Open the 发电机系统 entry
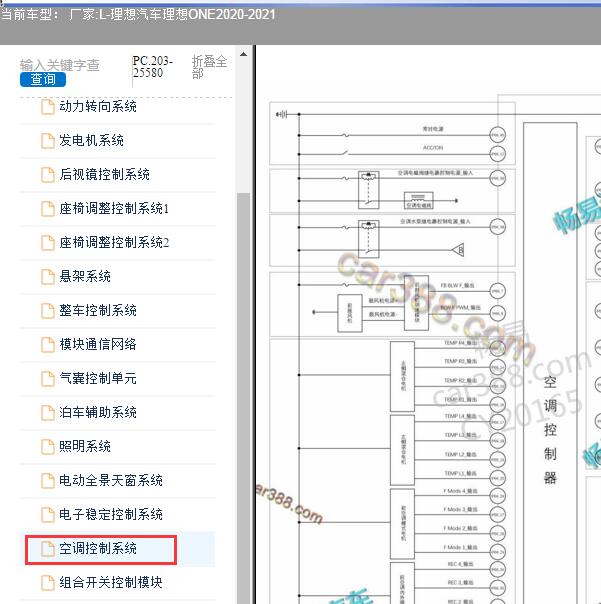 pyautogui.click(x=91, y=141)
